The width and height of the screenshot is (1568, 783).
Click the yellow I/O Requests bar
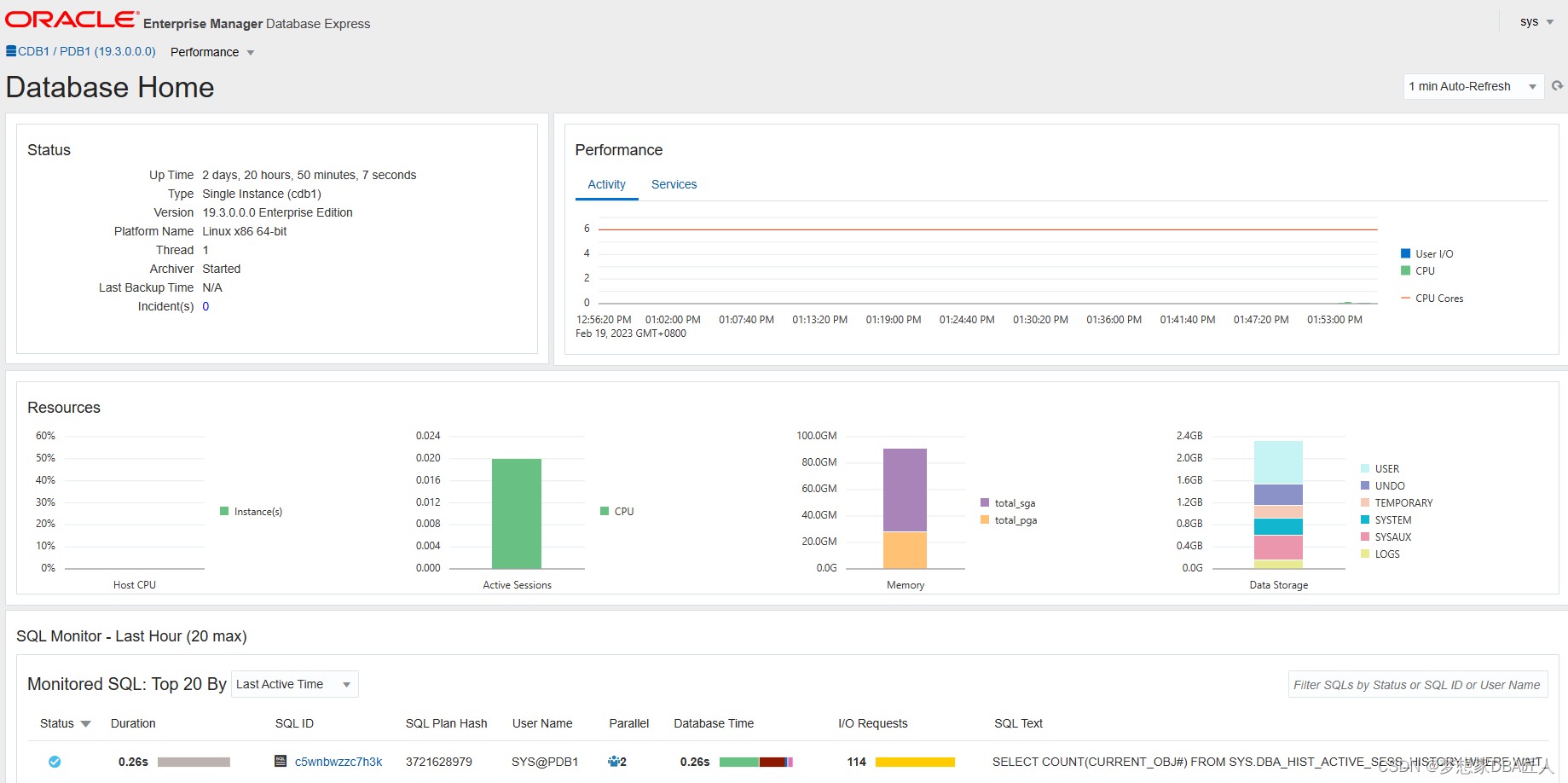(x=915, y=762)
